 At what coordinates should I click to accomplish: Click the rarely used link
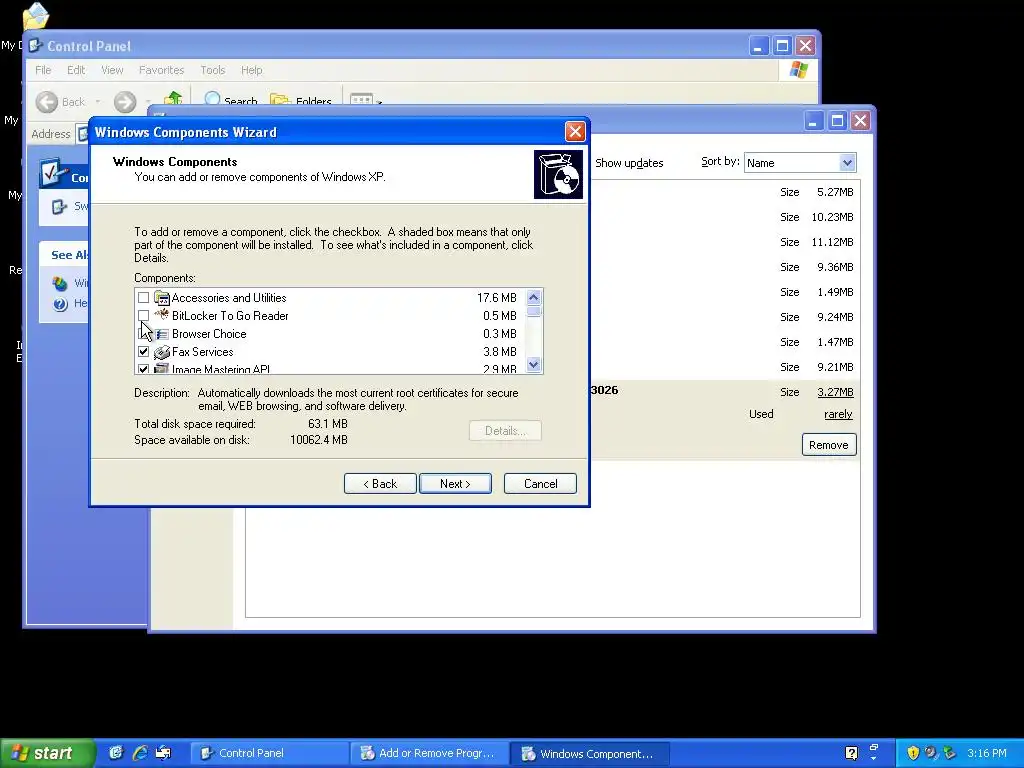tap(839, 414)
